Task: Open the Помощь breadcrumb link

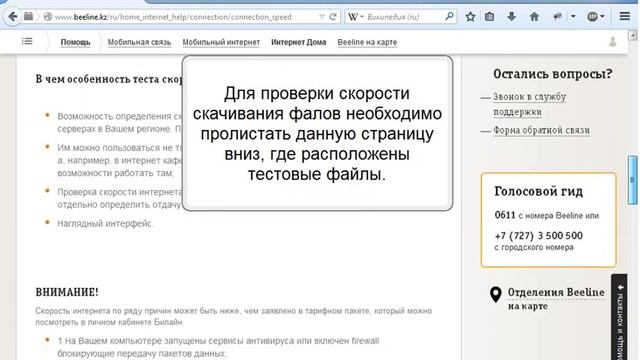Action: (76, 42)
